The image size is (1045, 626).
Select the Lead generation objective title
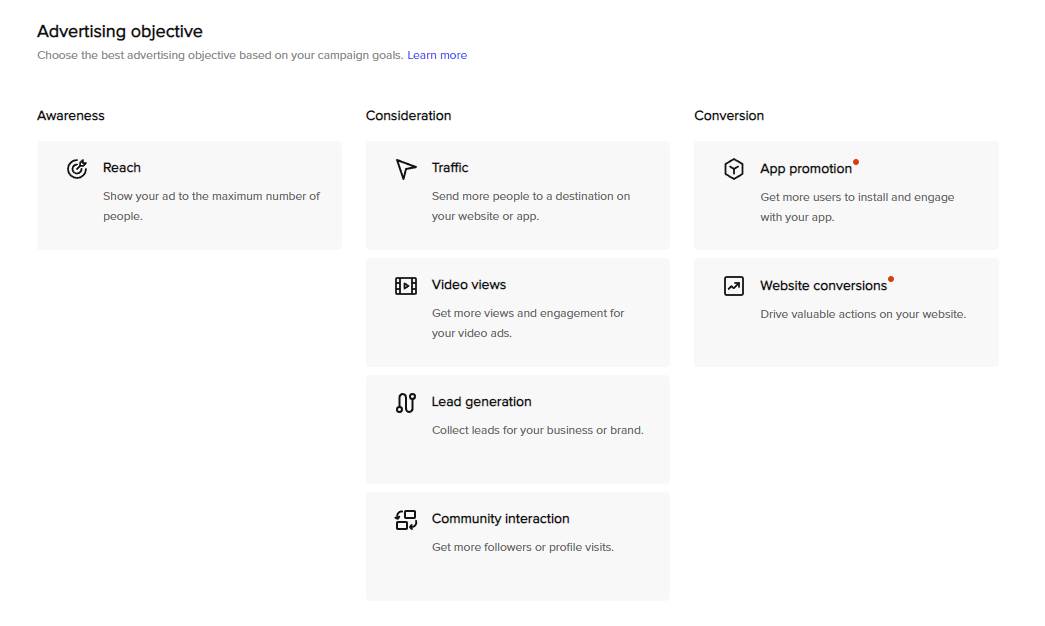coord(481,402)
